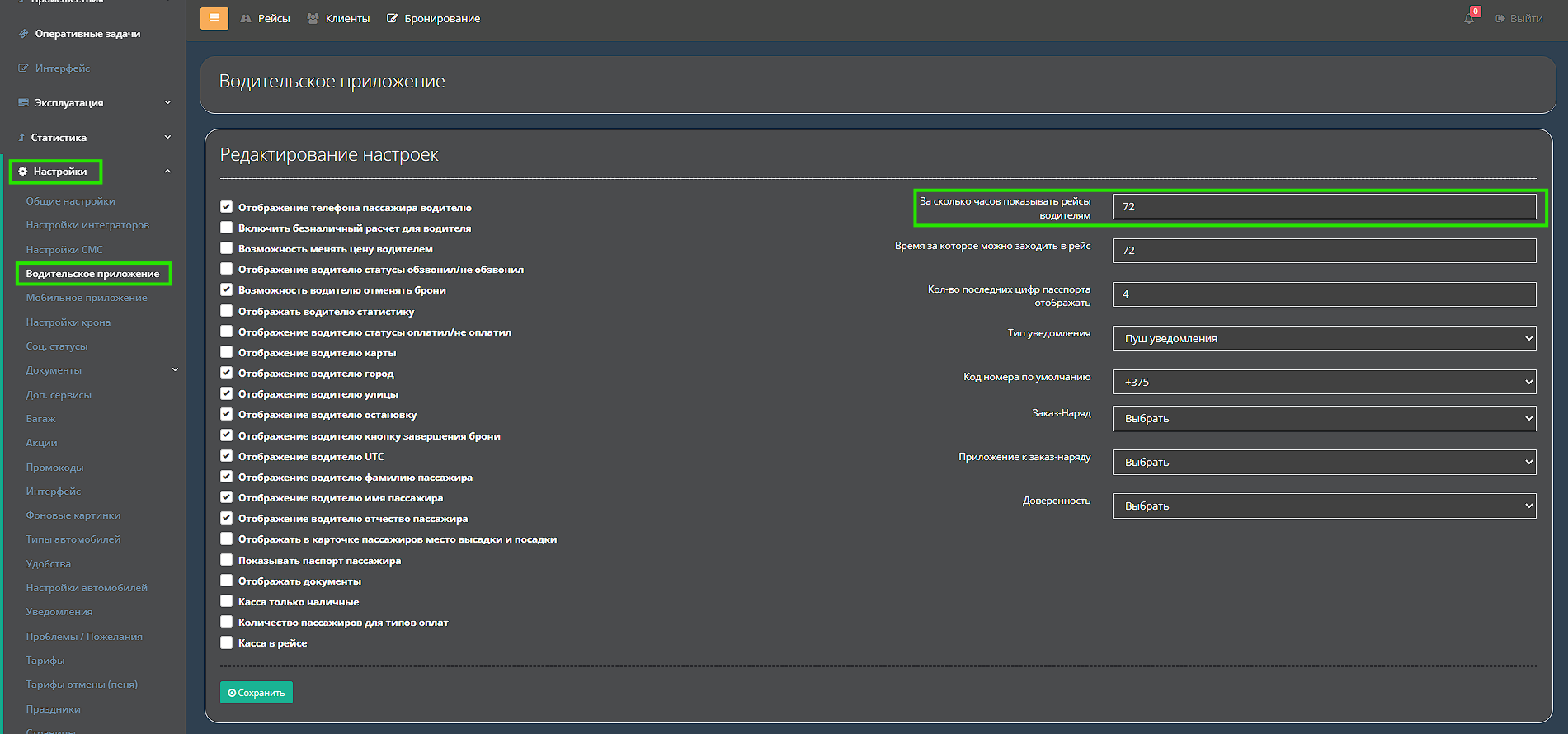Viewport: 1568px width, 734px height.
Task: Open the notifications bell icon
Action: tap(1469, 18)
